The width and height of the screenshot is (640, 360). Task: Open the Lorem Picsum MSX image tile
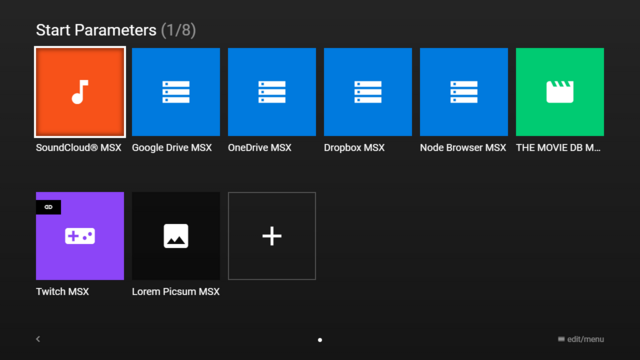tap(176, 236)
